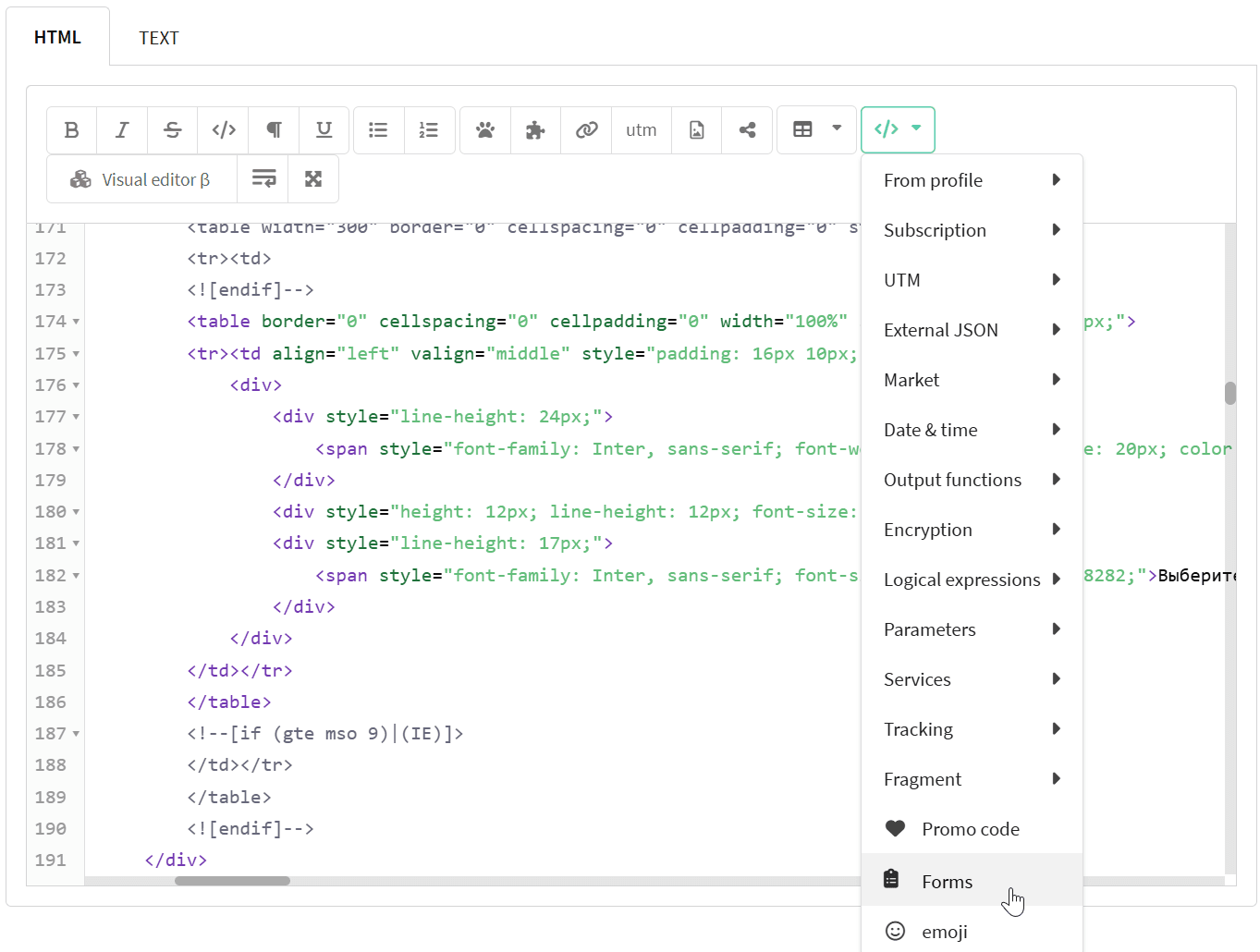Open Market submenu

(x=972, y=380)
